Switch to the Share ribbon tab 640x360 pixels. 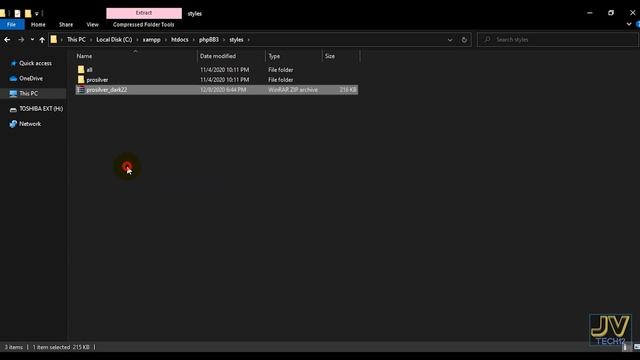coord(66,24)
